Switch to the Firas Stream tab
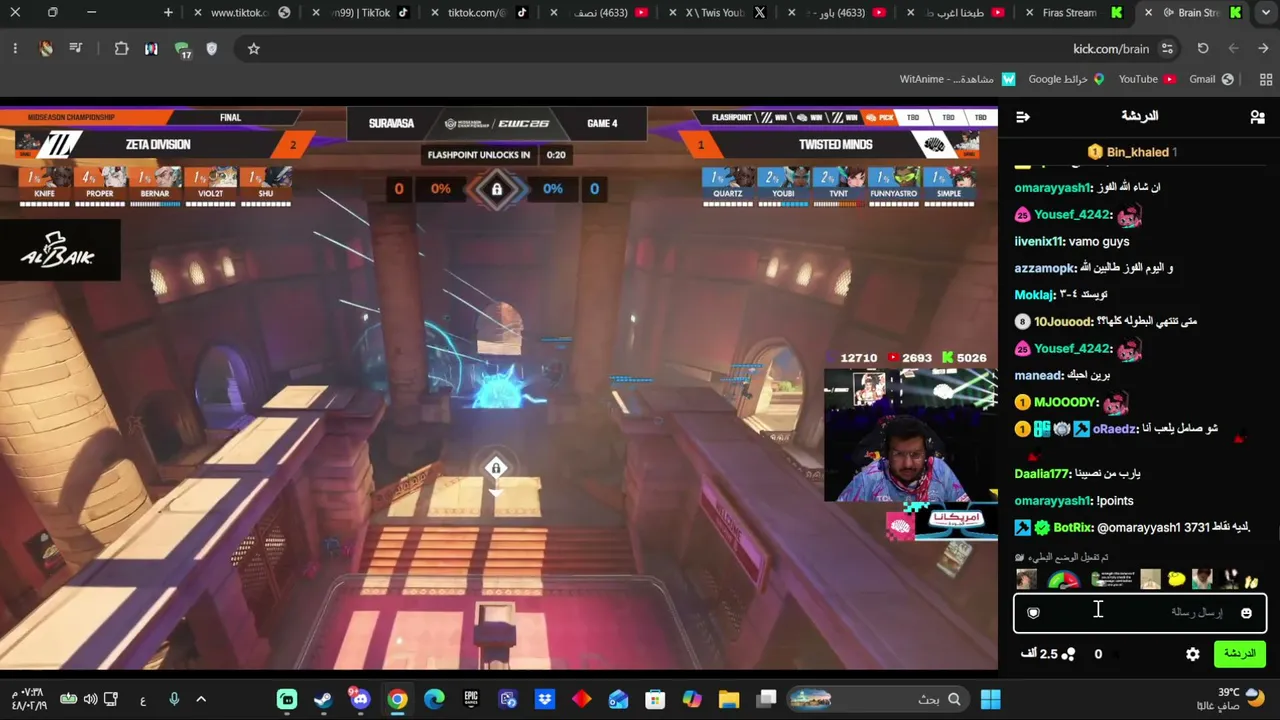This screenshot has height=720, width=1280. click(1074, 12)
